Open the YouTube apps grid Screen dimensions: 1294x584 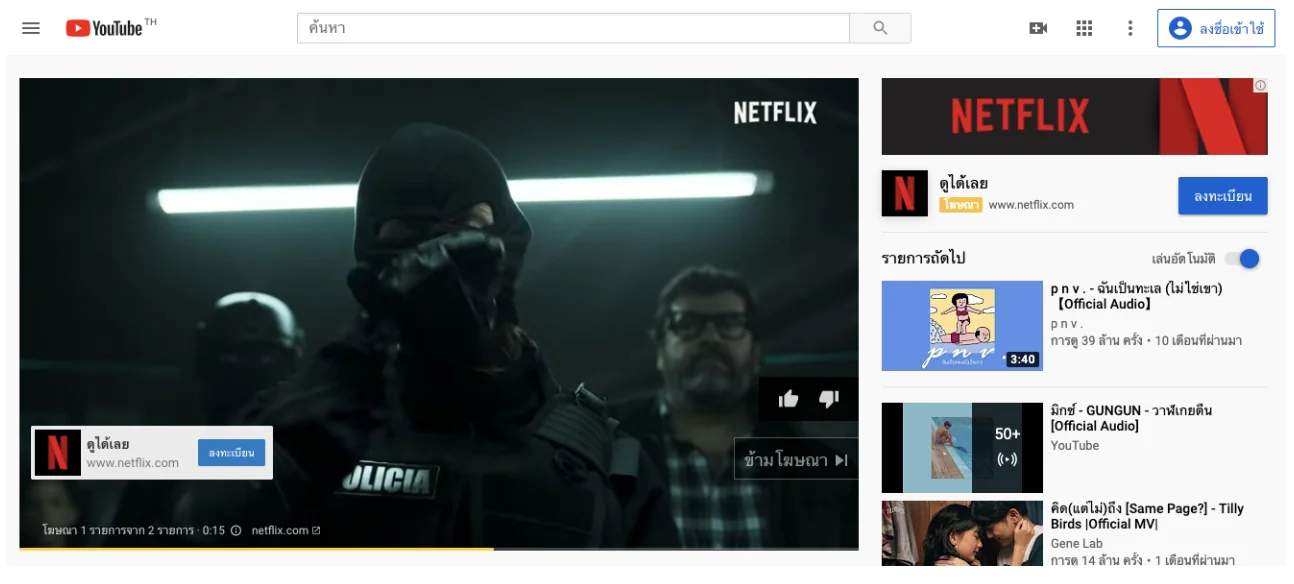[x=1084, y=28]
